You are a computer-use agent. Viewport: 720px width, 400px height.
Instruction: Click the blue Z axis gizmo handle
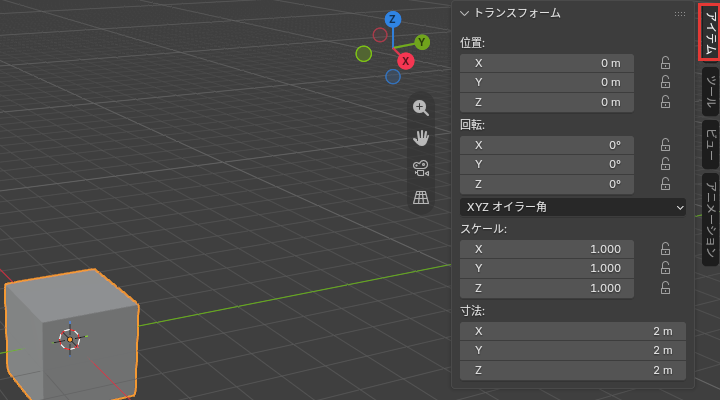(x=393, y=19)
